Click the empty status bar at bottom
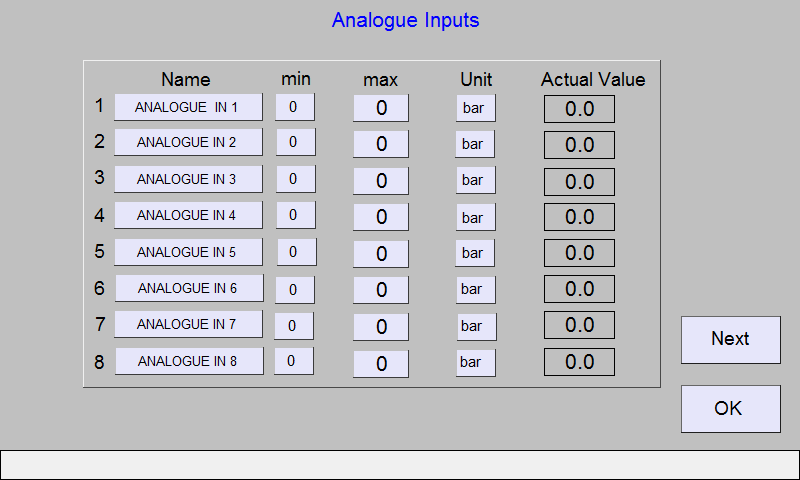This screenshot has width=800, height=480. [x=400, y=465]
